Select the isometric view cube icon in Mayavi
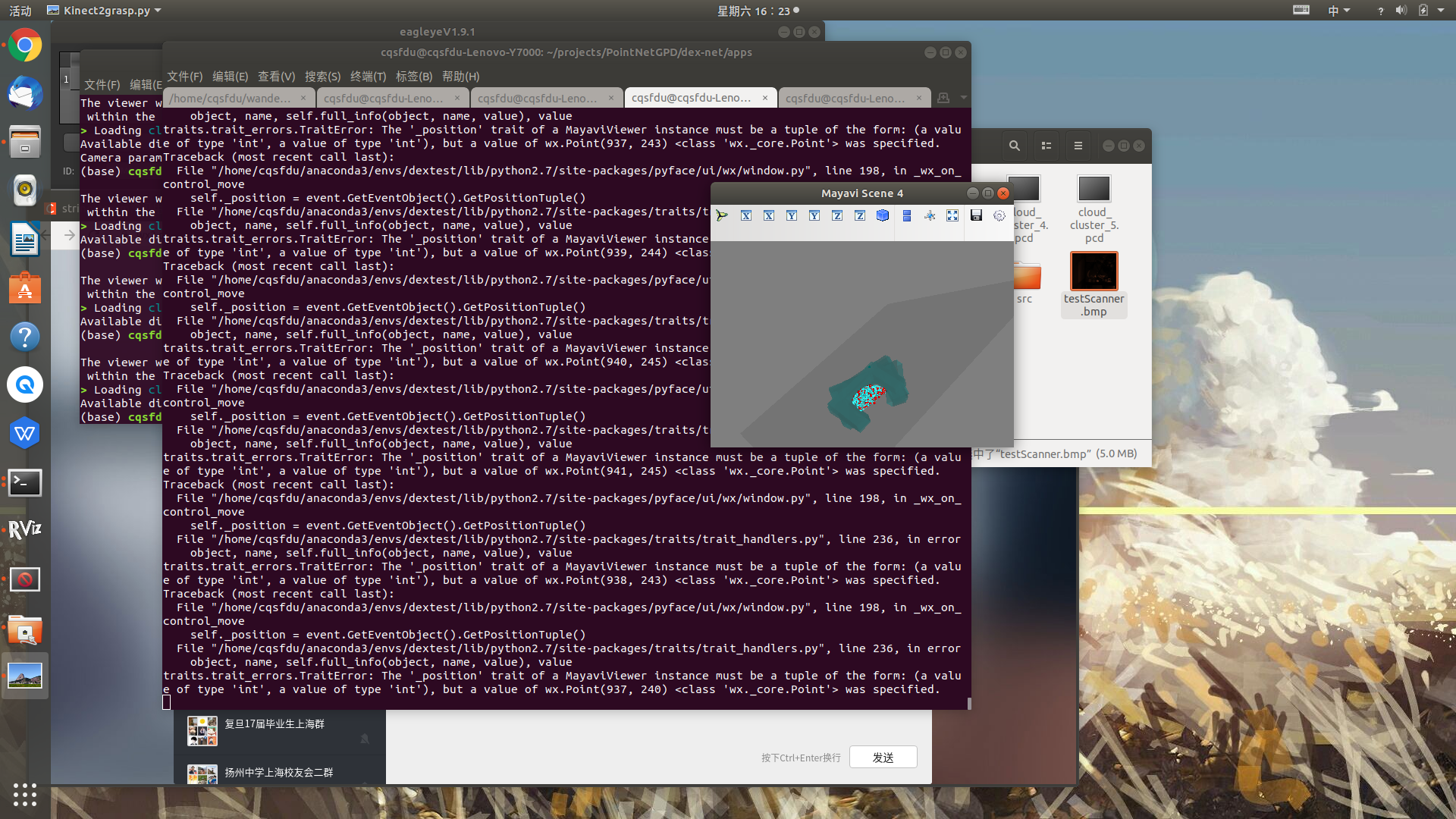The width and height of the screenshot is (1456, 819). [882, 215]
